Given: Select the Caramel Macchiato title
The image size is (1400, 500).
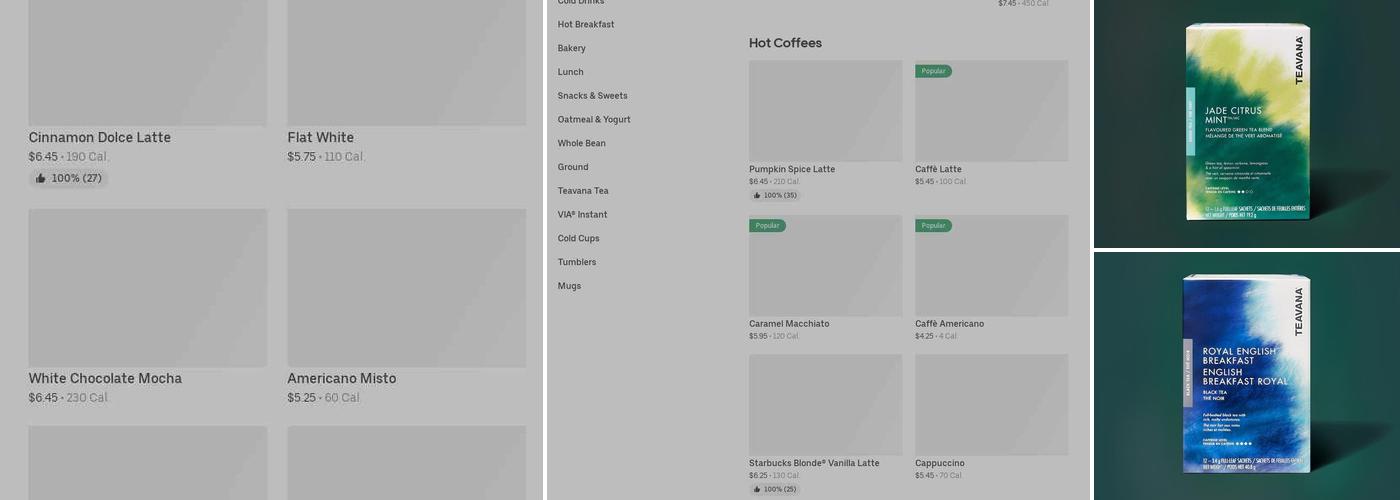Looking at the screenshot, I should click(x=789, y=324).
